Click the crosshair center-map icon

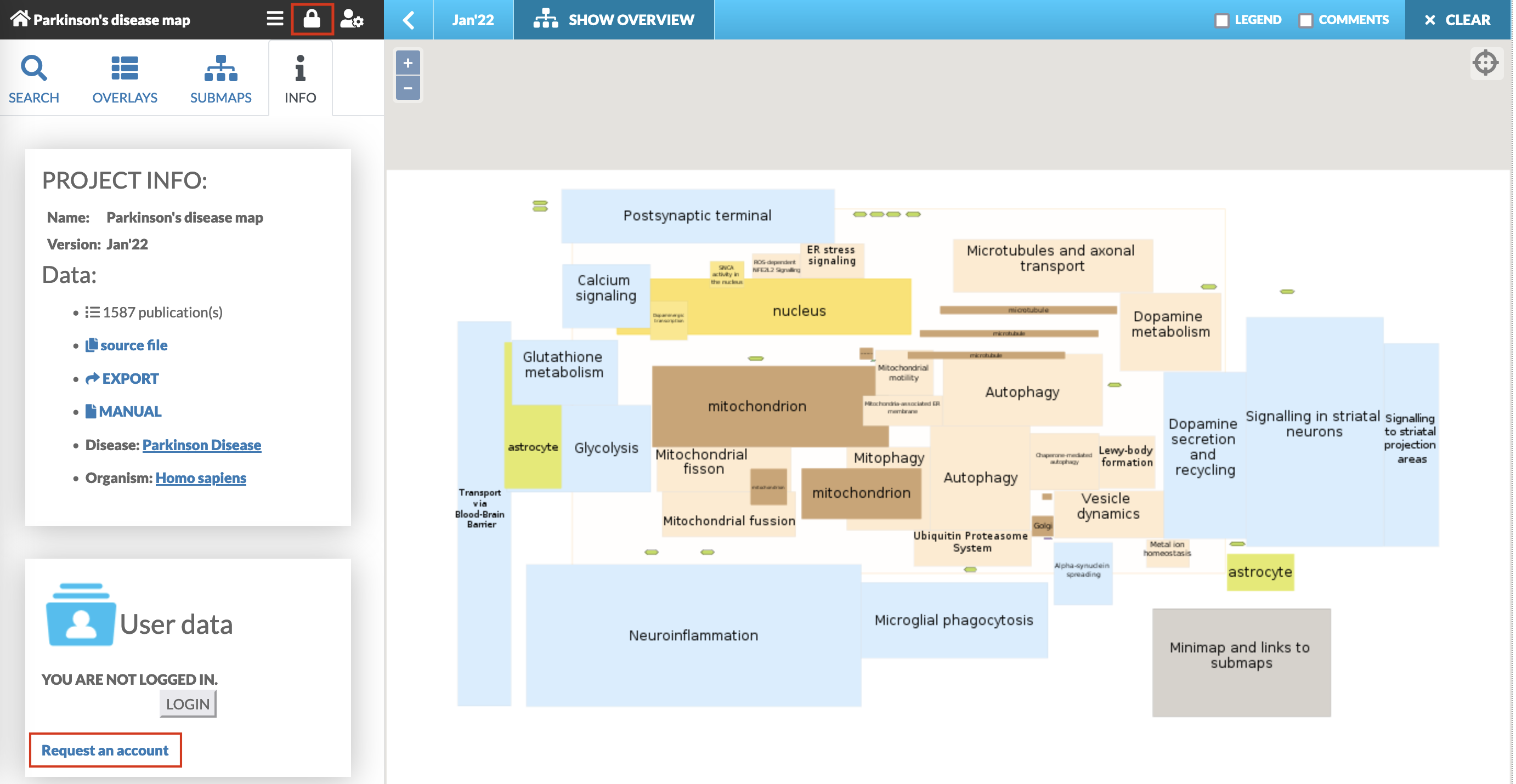1485,63
